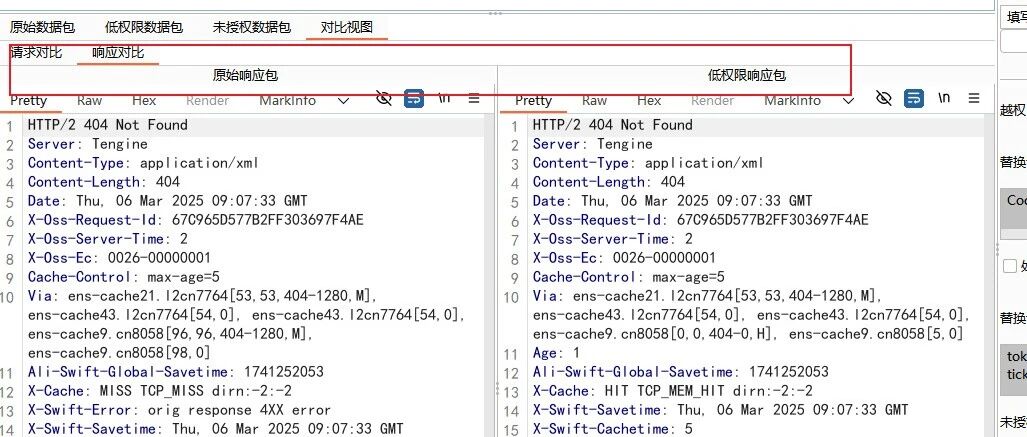1027x437 pixels.
Task: Open the 响应对比 sub-tab
Action: (x=118, y=52)
